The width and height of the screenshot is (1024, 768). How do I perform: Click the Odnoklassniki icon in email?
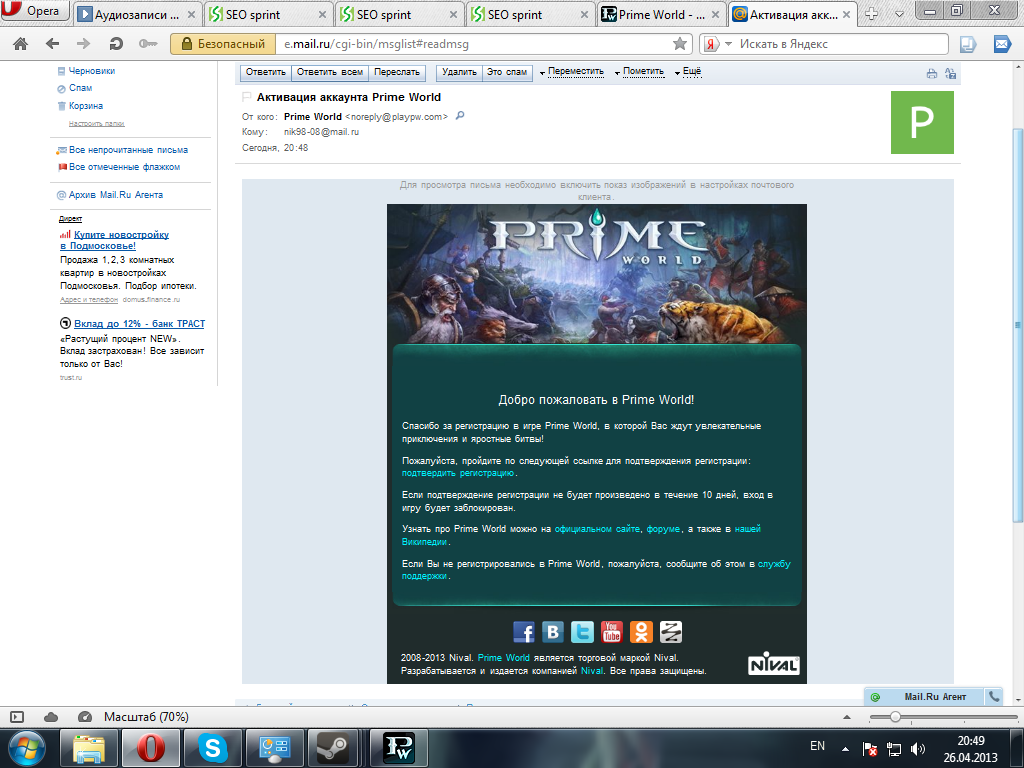641,632
